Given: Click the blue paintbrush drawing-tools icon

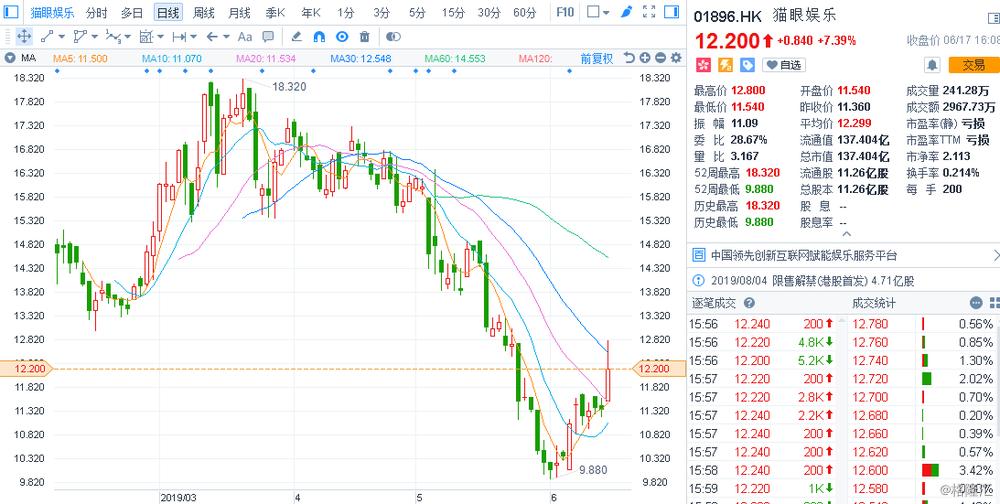Looking at the screenshot, I should point(627,11).
